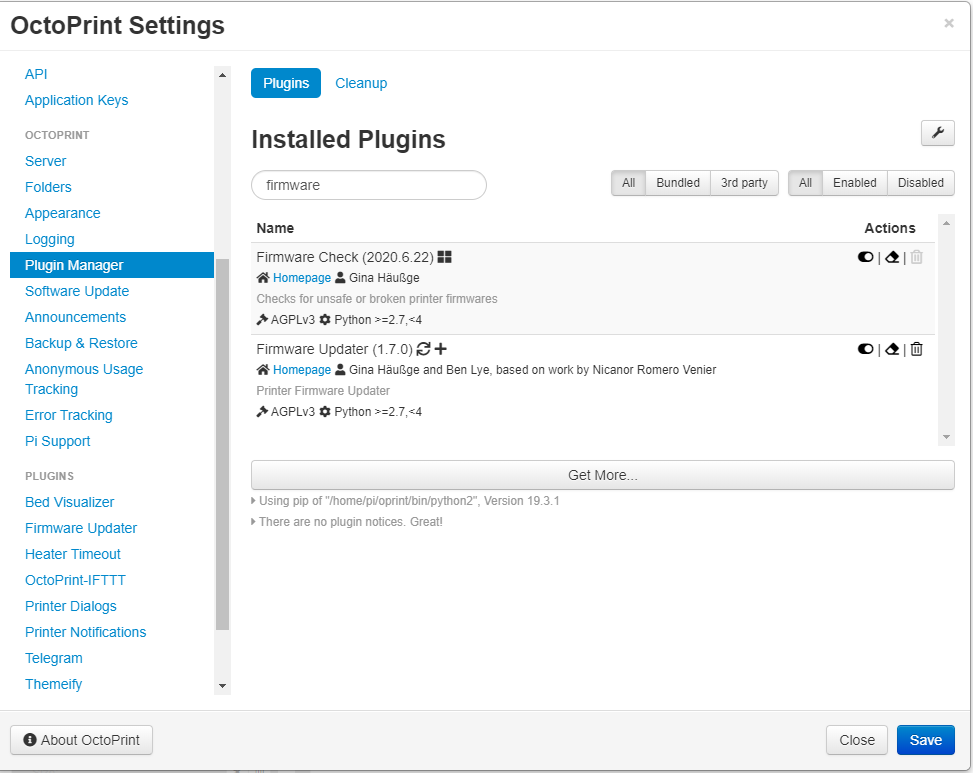Filter plugins by Disabled
The image size is (973, 773).
pyautogui.click(x=920, y=183)
